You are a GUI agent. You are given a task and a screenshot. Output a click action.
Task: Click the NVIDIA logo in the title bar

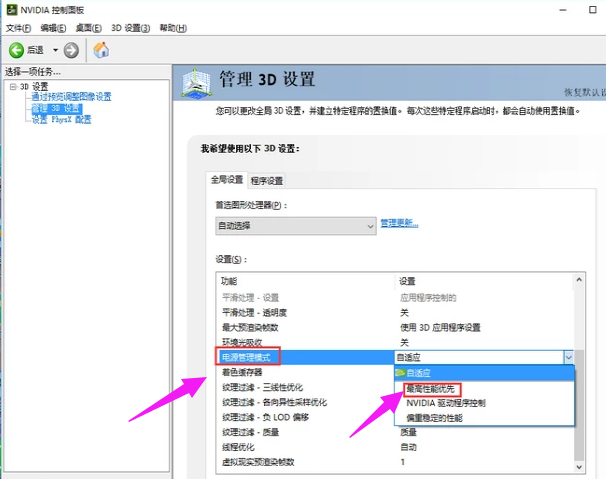10,10
